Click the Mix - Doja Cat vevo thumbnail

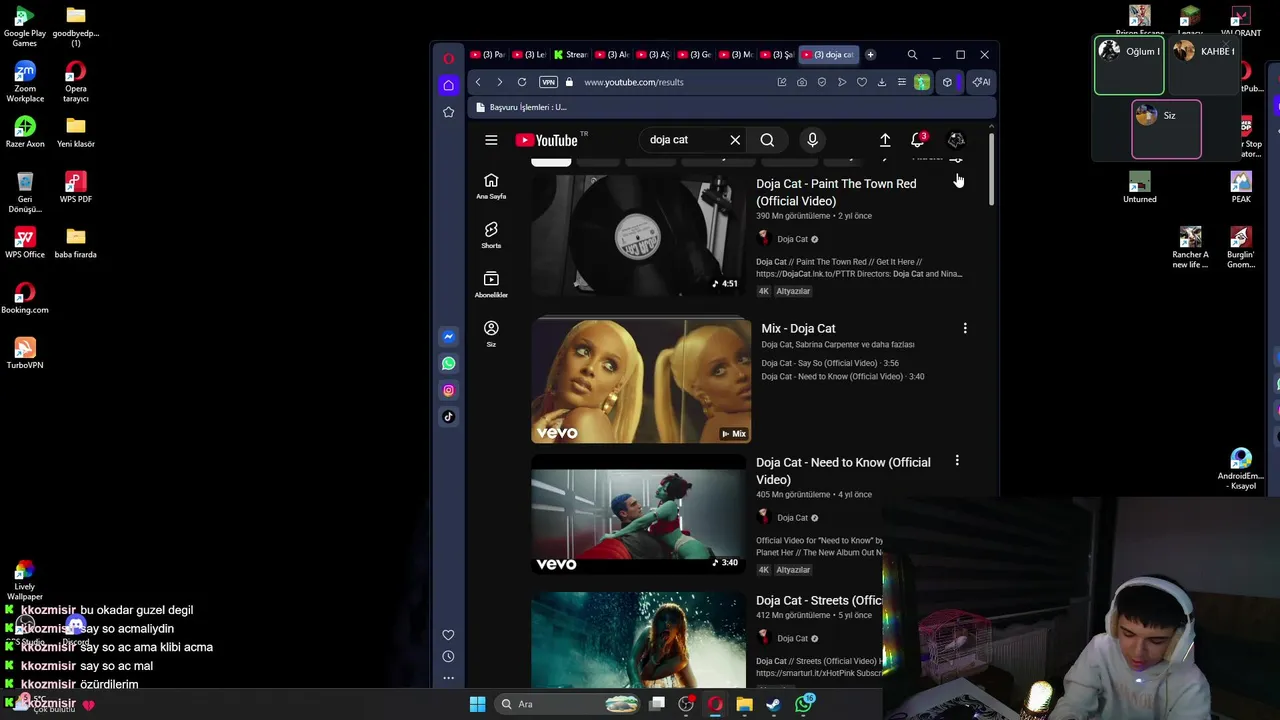(x=641, y=381)
